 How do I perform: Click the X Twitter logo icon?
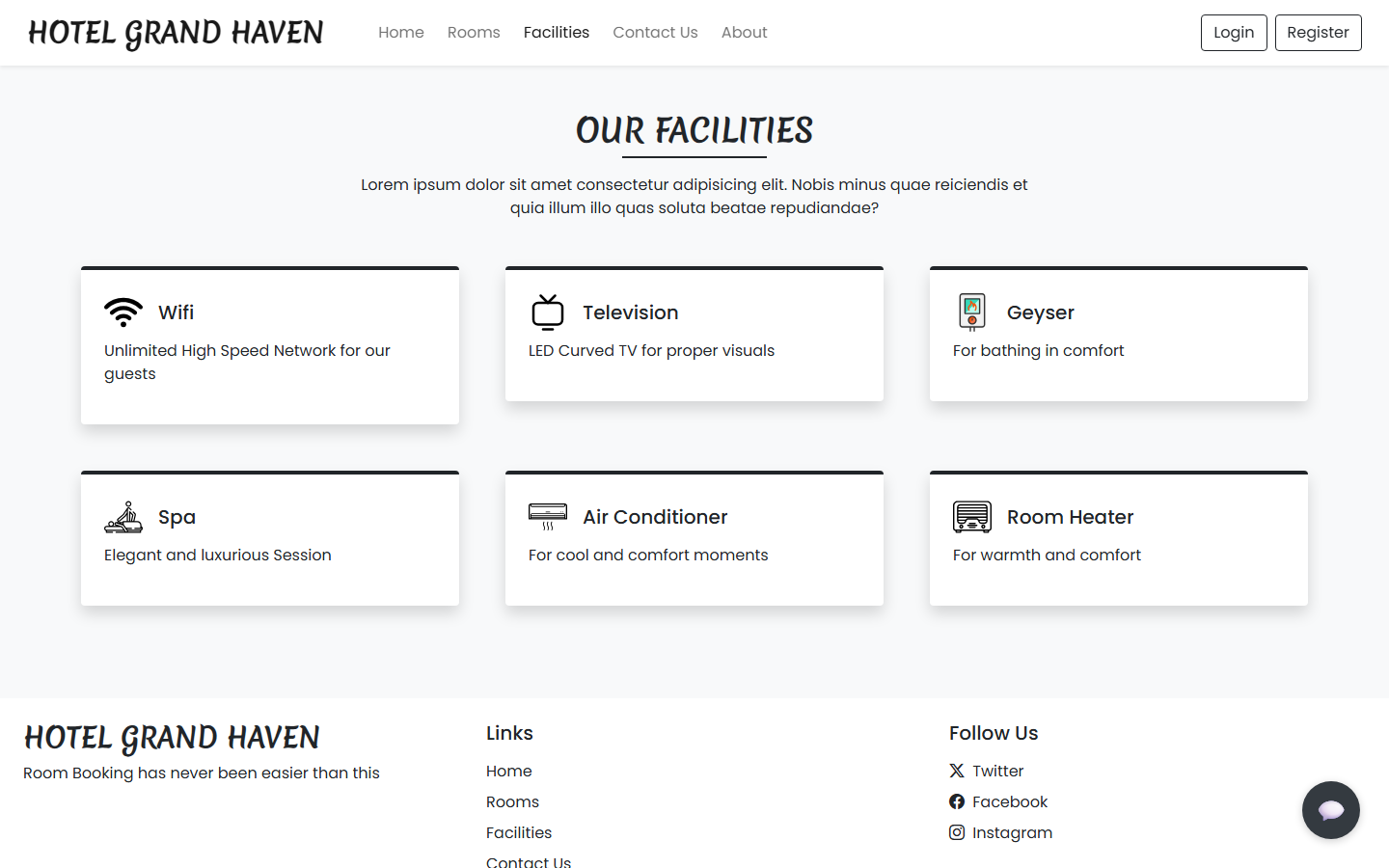click(x=957, y=771)
